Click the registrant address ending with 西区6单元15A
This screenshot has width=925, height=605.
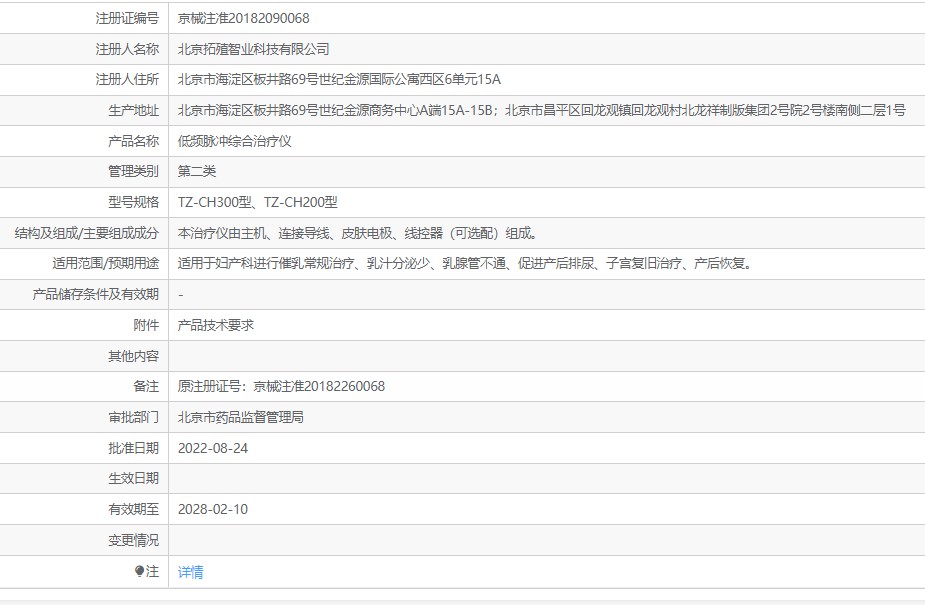[x=339, y=80]
